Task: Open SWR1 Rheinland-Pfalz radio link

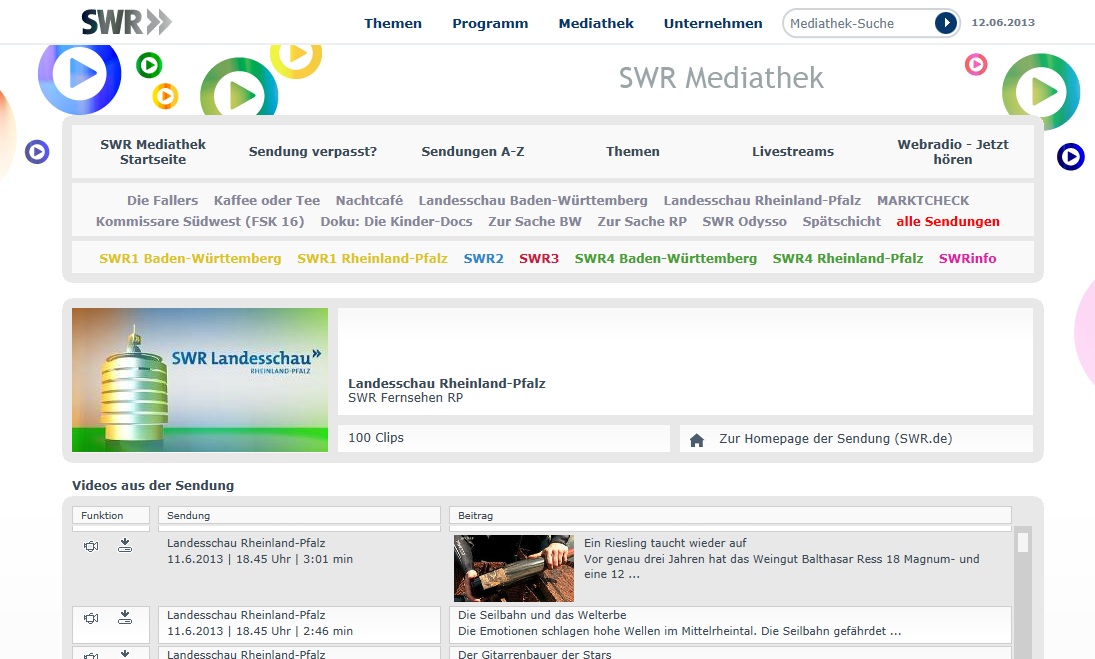Action: [373, 258]
